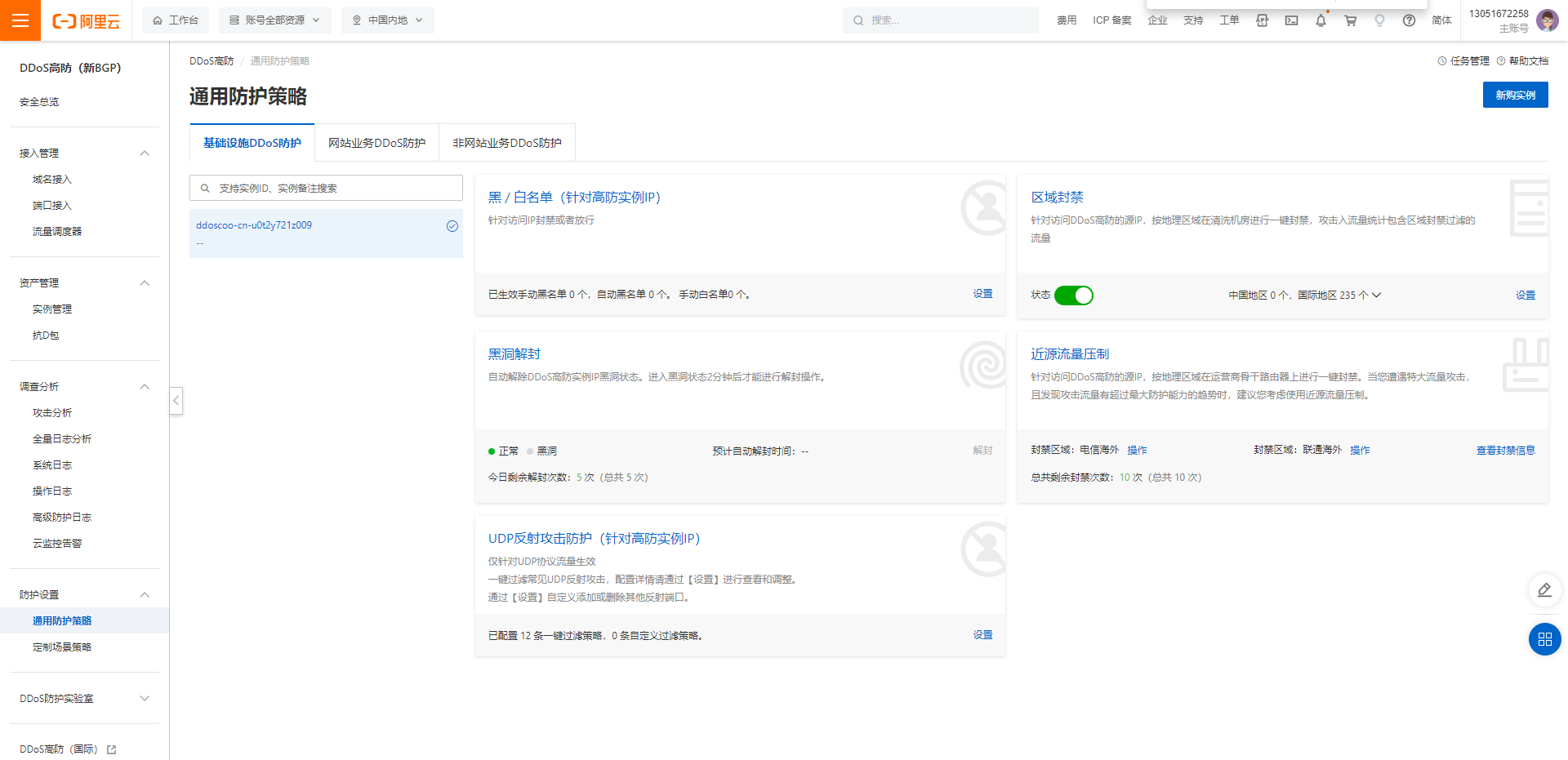1568x760 pixels.
Task: Select the 基础设施DDoS防护 tab
Action: tap(252, 143)
